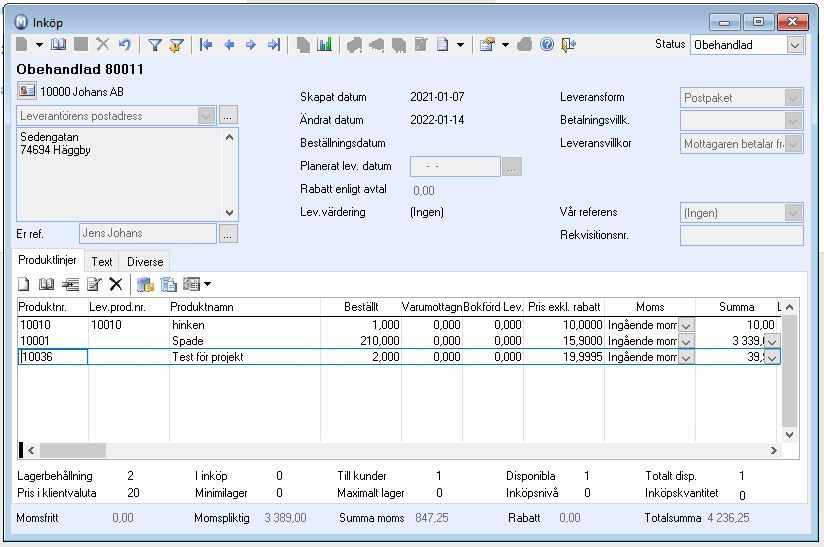
Task: Switch to the Diverse tab
Action: point(145,262)
